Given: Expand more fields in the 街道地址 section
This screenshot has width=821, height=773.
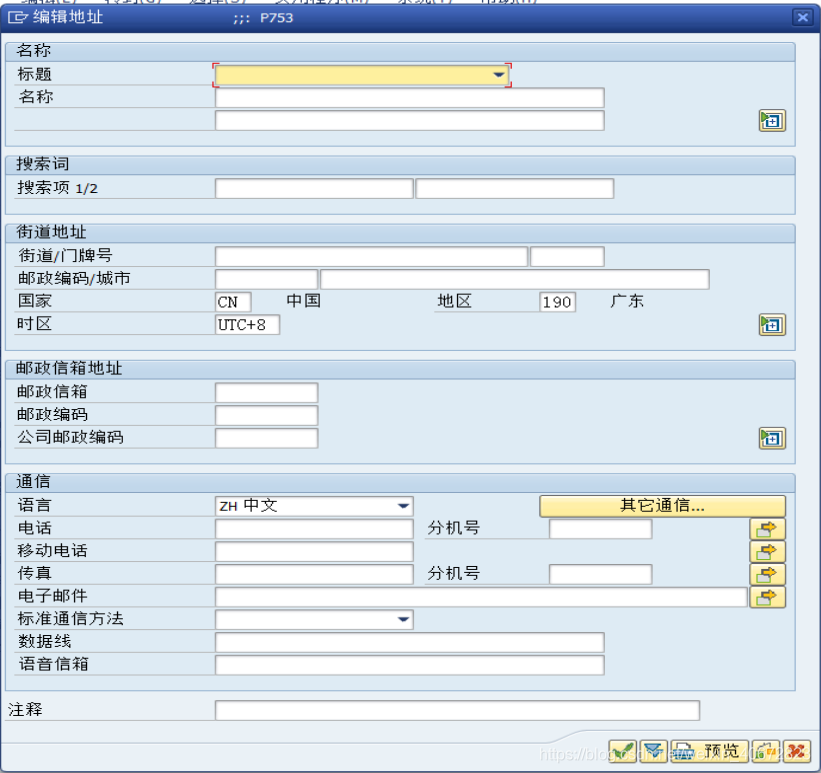Looking at the screenshot, I should pyautogui.click(x=772, y=325).
